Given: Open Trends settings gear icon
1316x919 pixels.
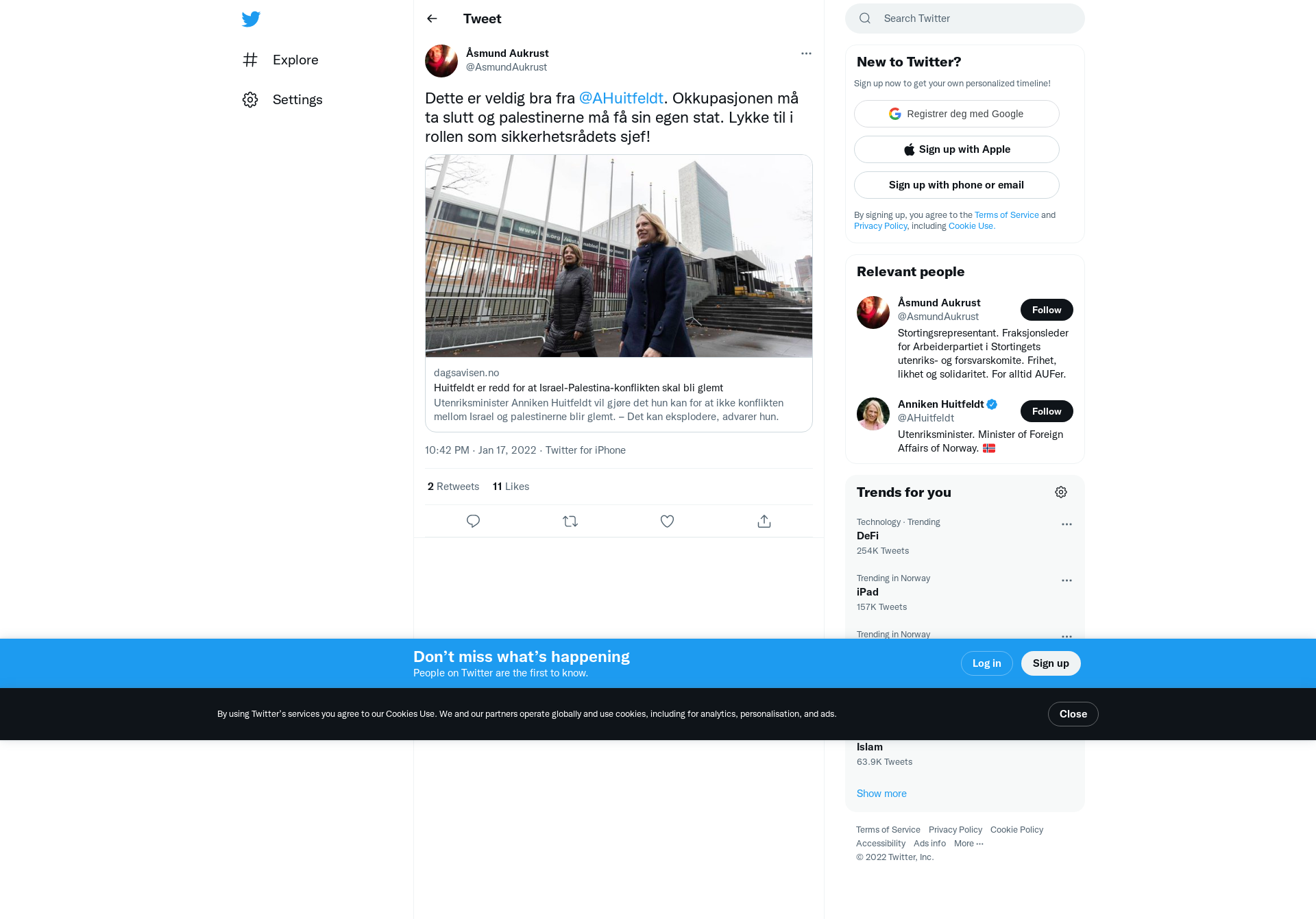Looking at the screenshot, I should coord(1061,492).
